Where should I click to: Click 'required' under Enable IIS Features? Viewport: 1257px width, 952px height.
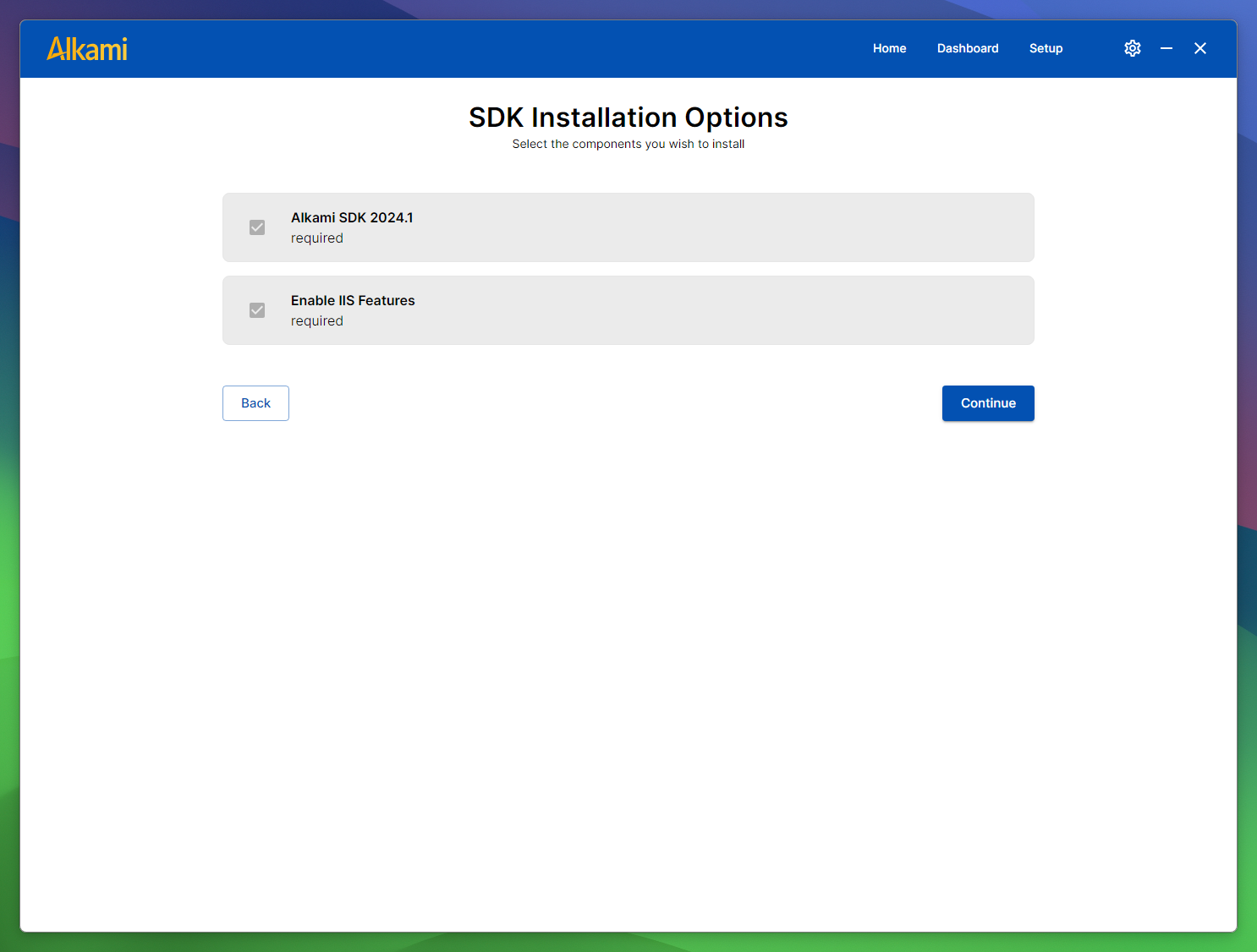317,321
